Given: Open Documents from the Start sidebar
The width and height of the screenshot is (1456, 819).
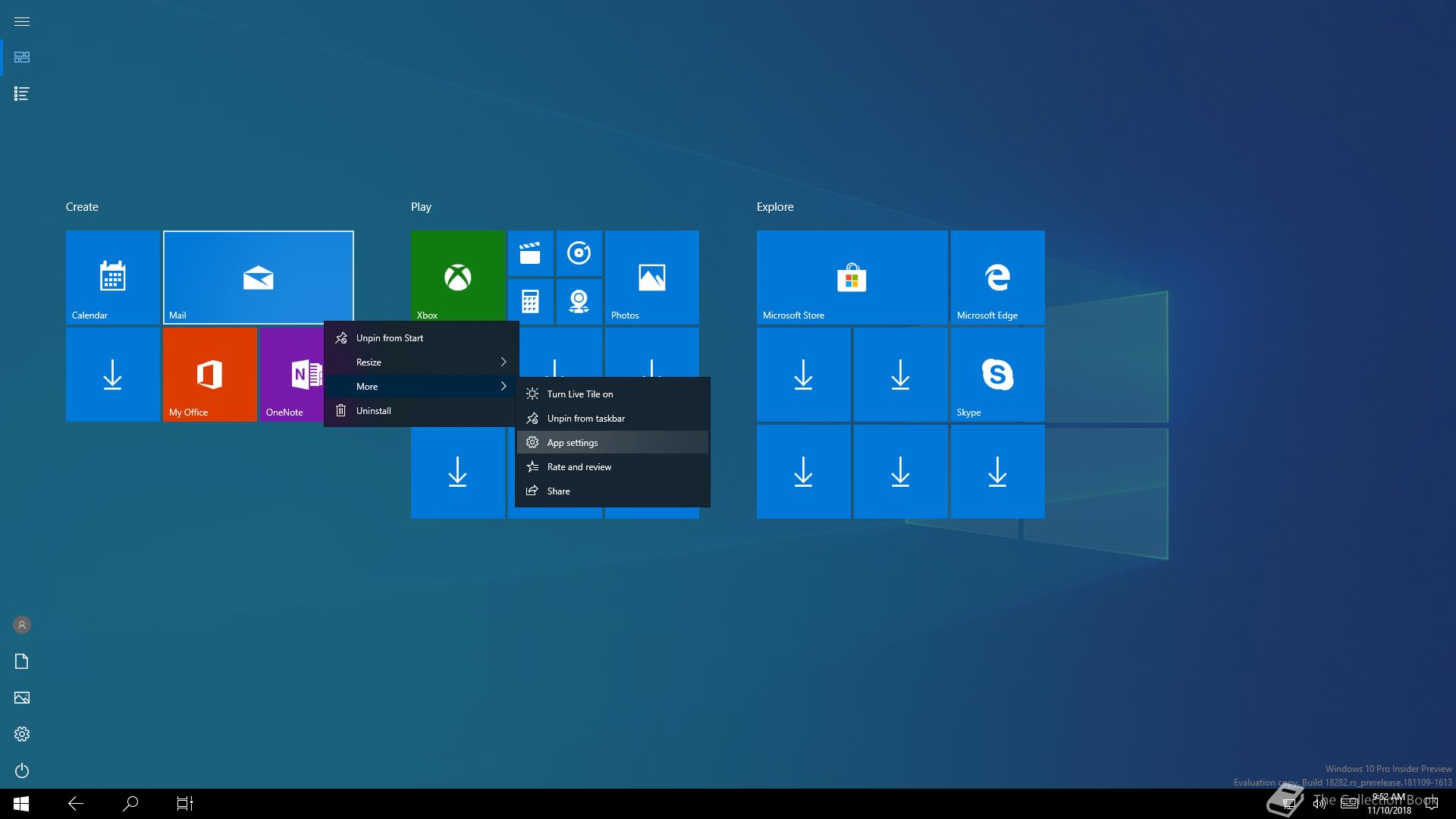Looking at the screenshot, I should coord(22,661).
